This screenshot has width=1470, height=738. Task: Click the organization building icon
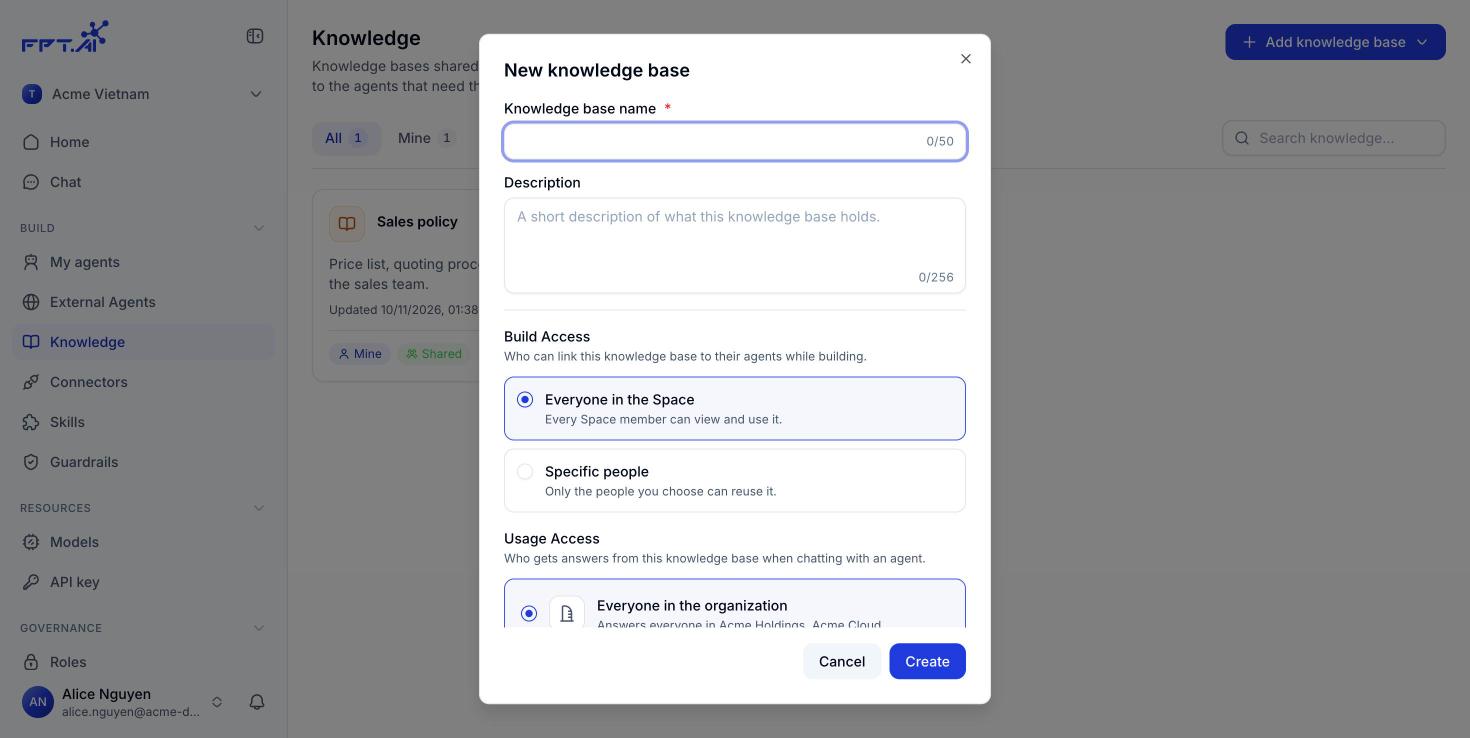(567, 613)
